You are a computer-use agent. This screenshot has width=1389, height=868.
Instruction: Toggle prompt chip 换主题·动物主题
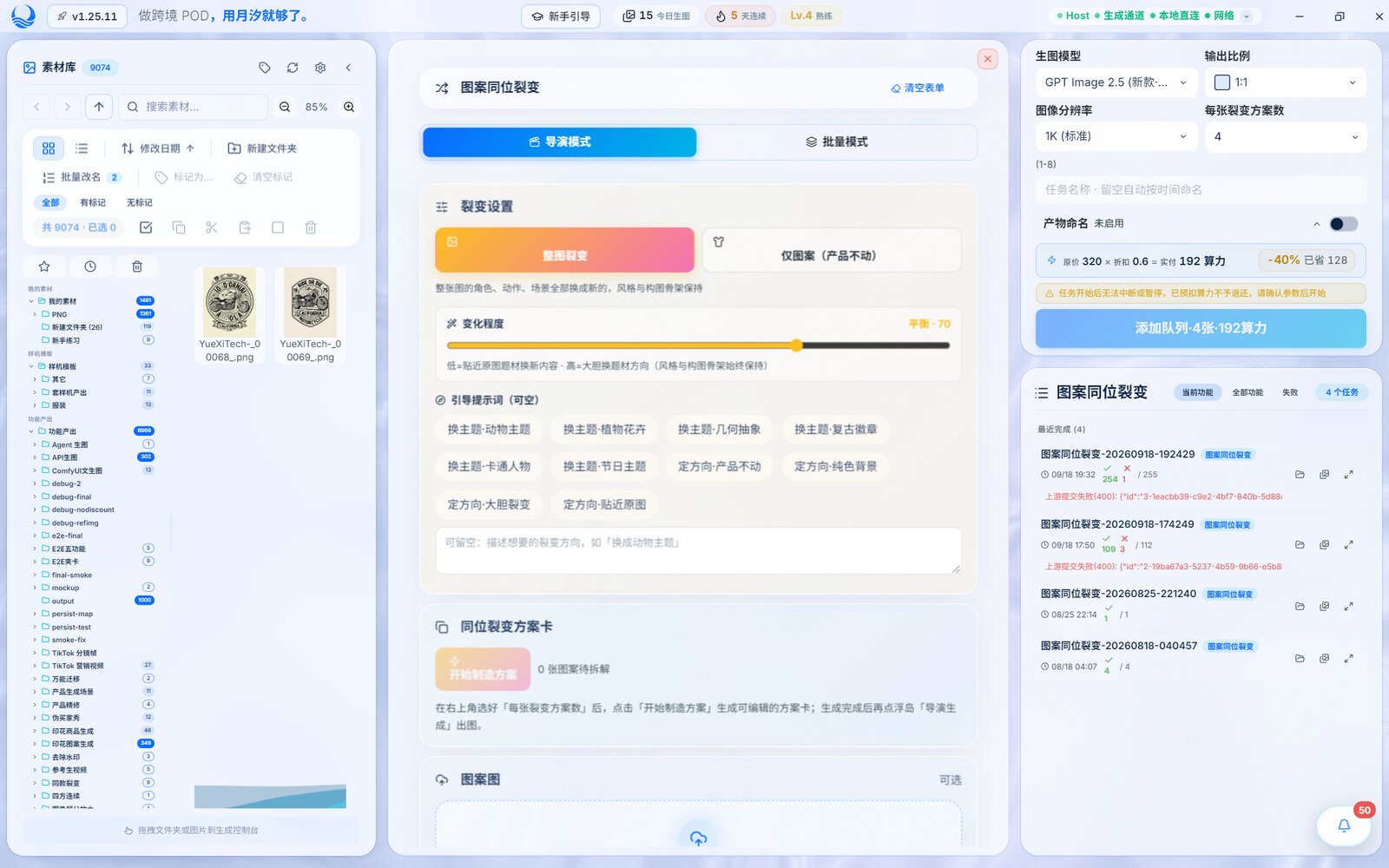[x=489, y=430]
